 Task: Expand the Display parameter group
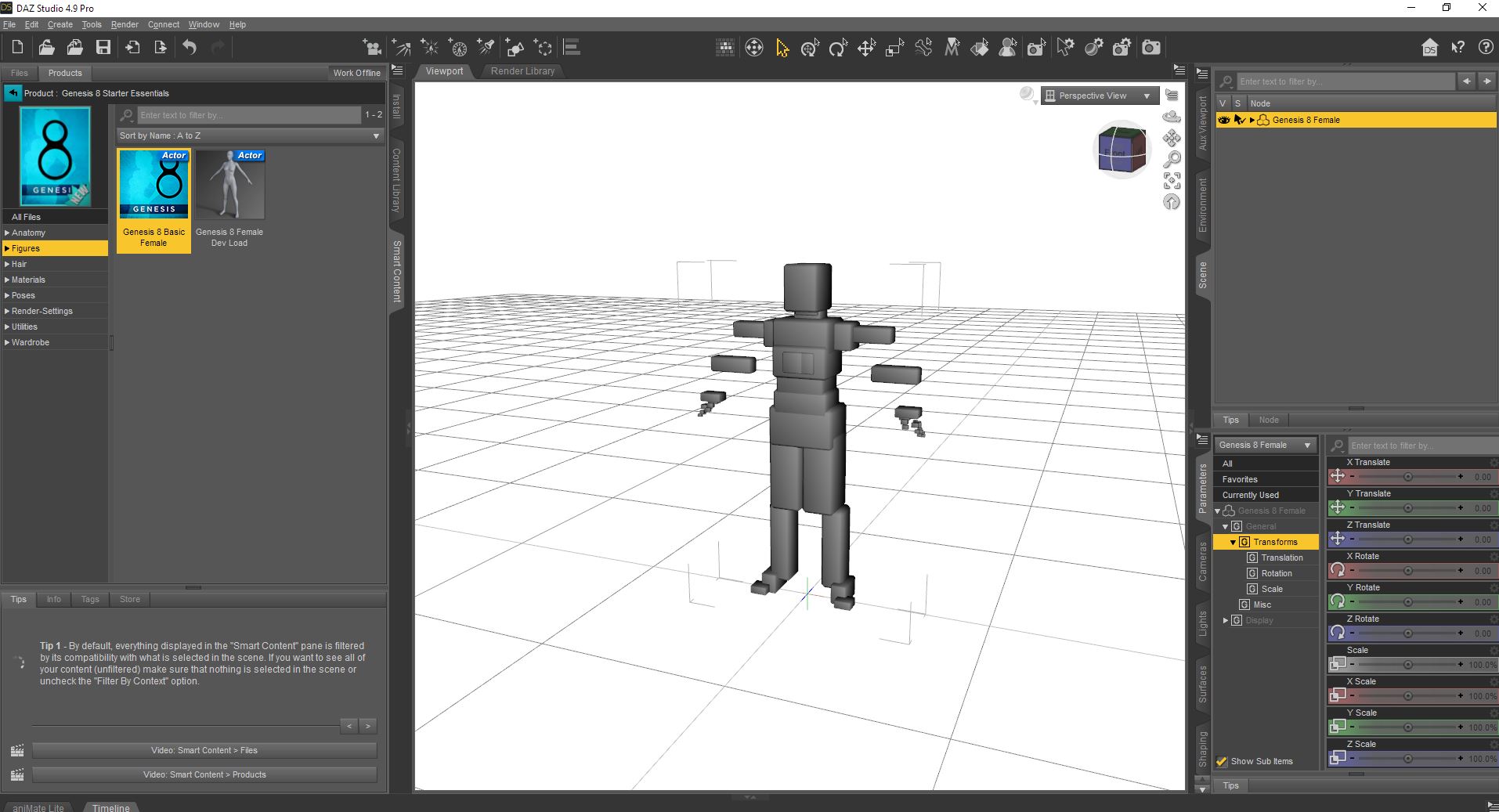click(1226, 620)
